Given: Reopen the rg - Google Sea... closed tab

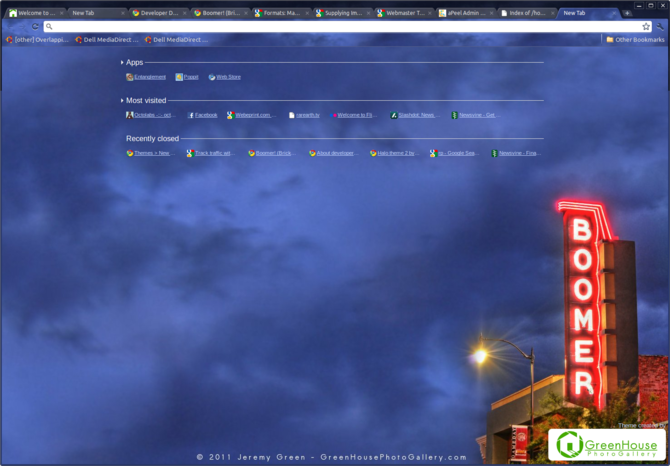Looking at the screenshot, I should pos(455,153).
